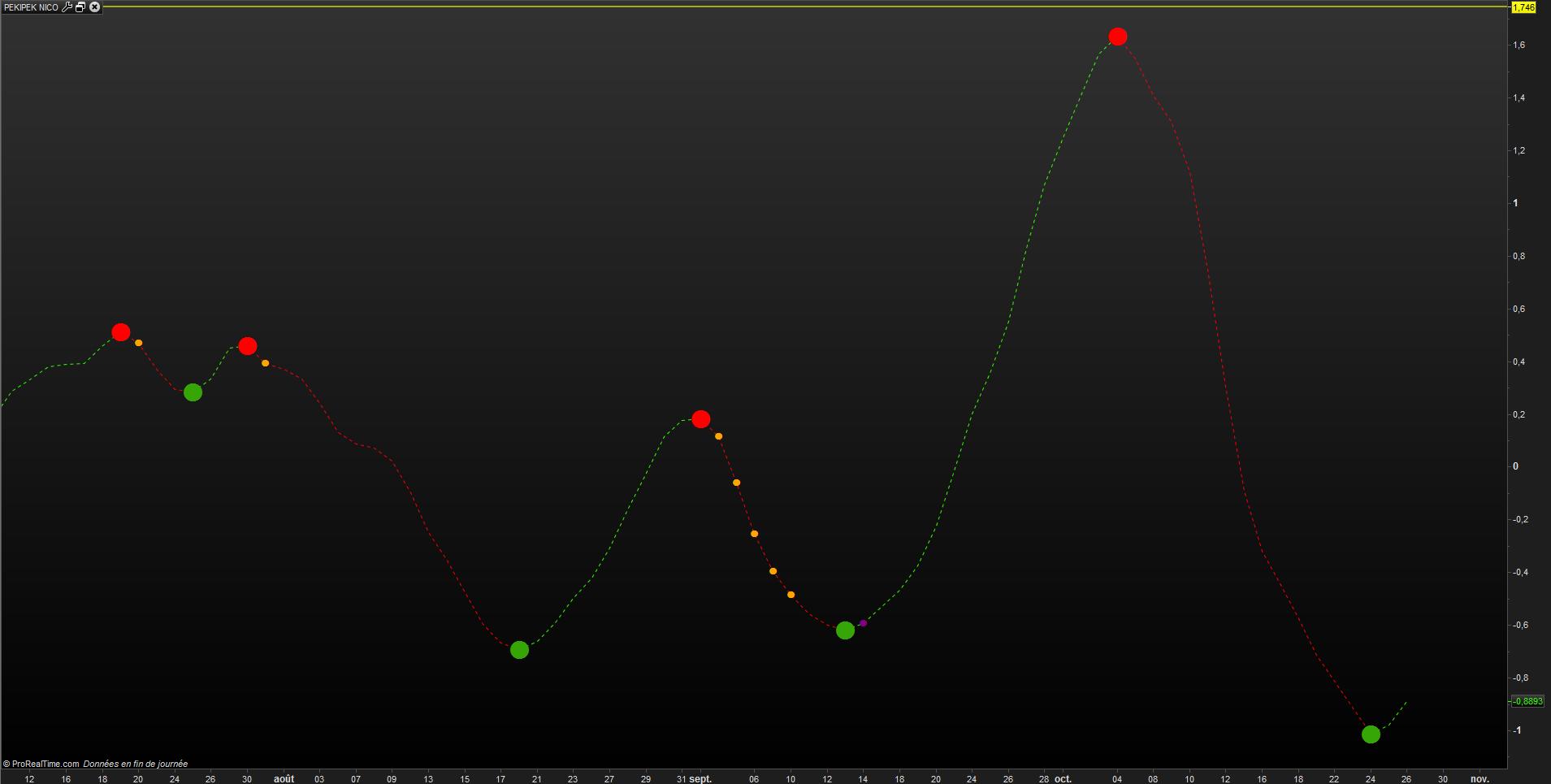Click the 0,4 value on the price scale
Screen dimensions: 1551x784
(x=1519, y=362)
